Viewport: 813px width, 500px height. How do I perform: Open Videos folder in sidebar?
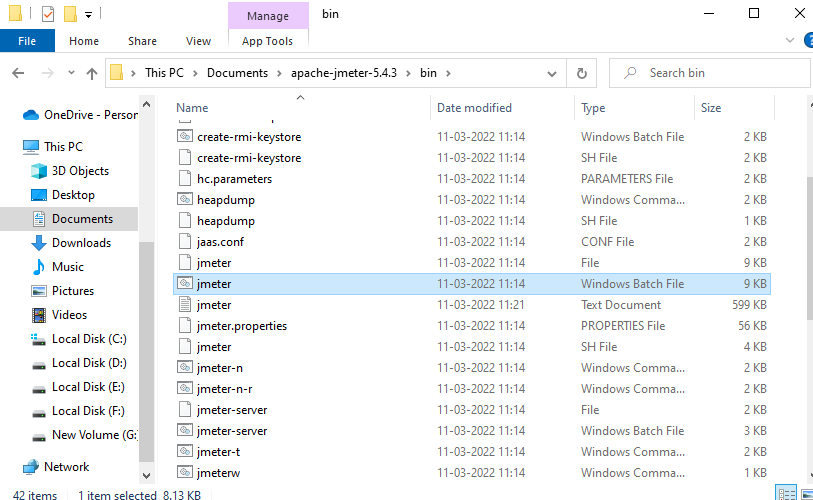click(59, 315)
